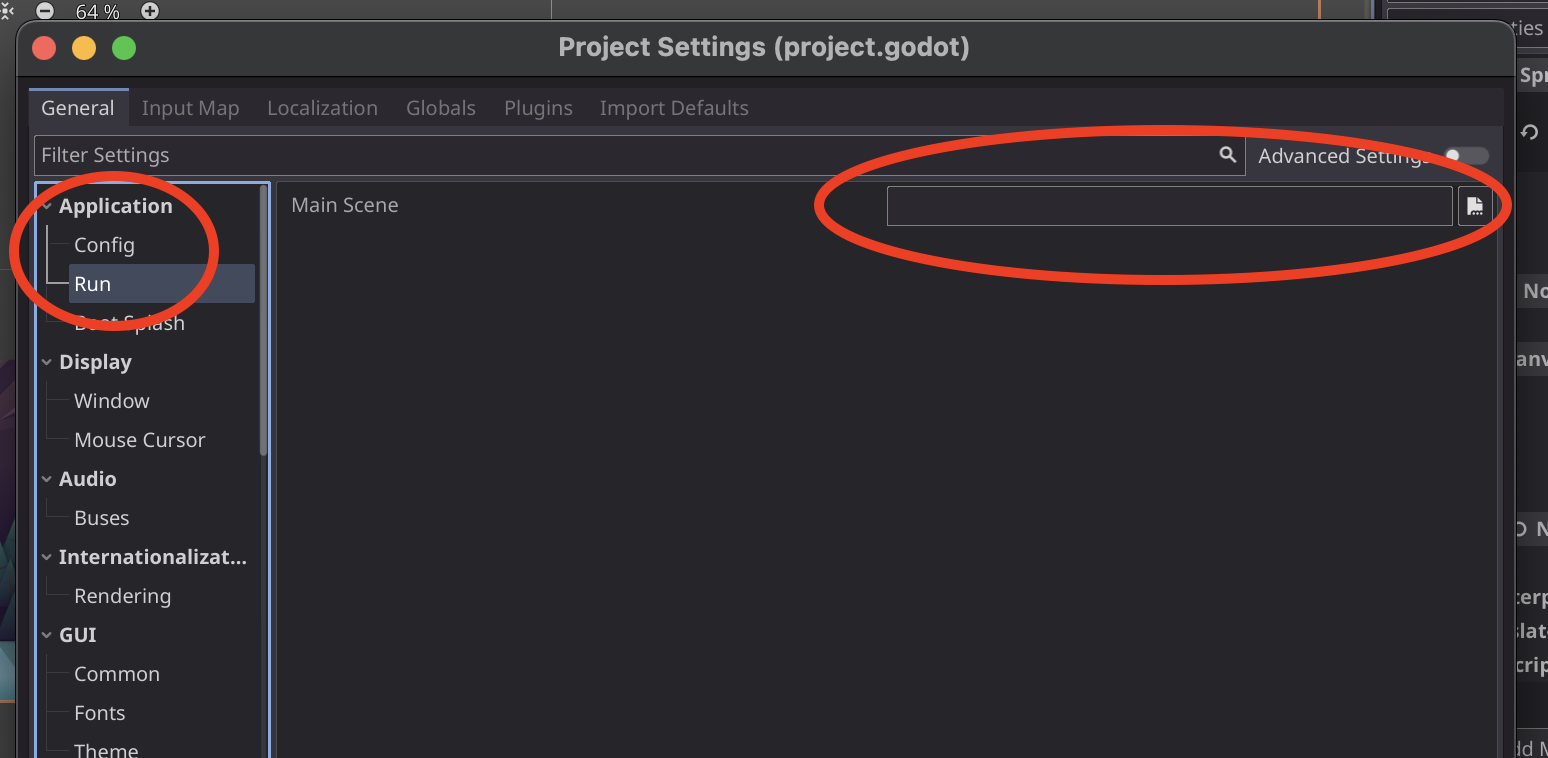
Task: Click the Filter Settings search field
Action: click(600, 155)
